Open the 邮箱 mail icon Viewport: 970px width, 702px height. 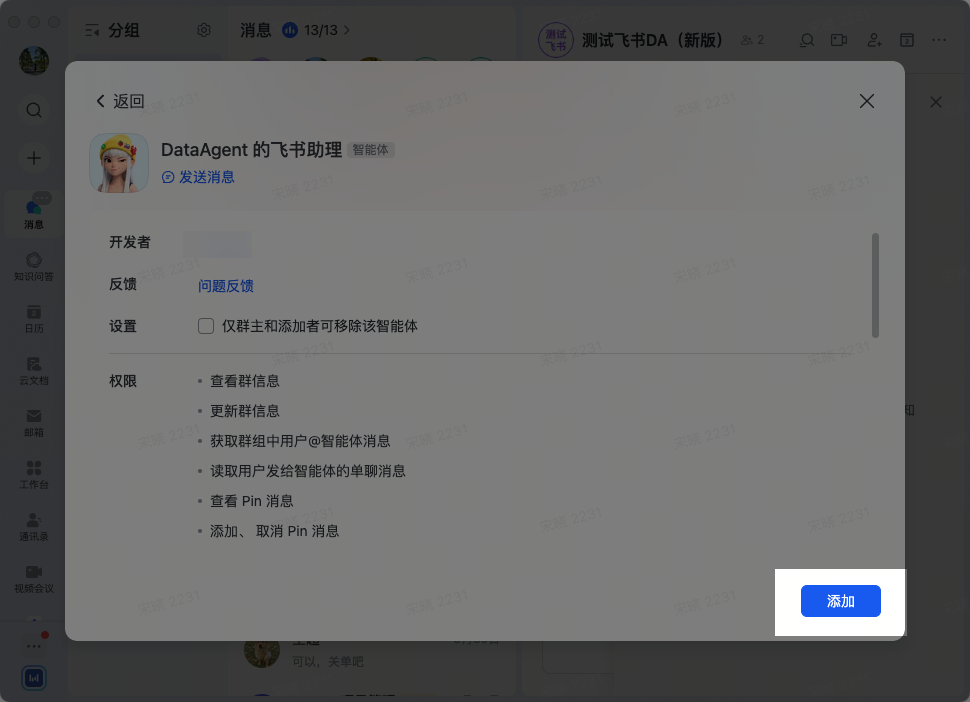[x=34, y=423]
